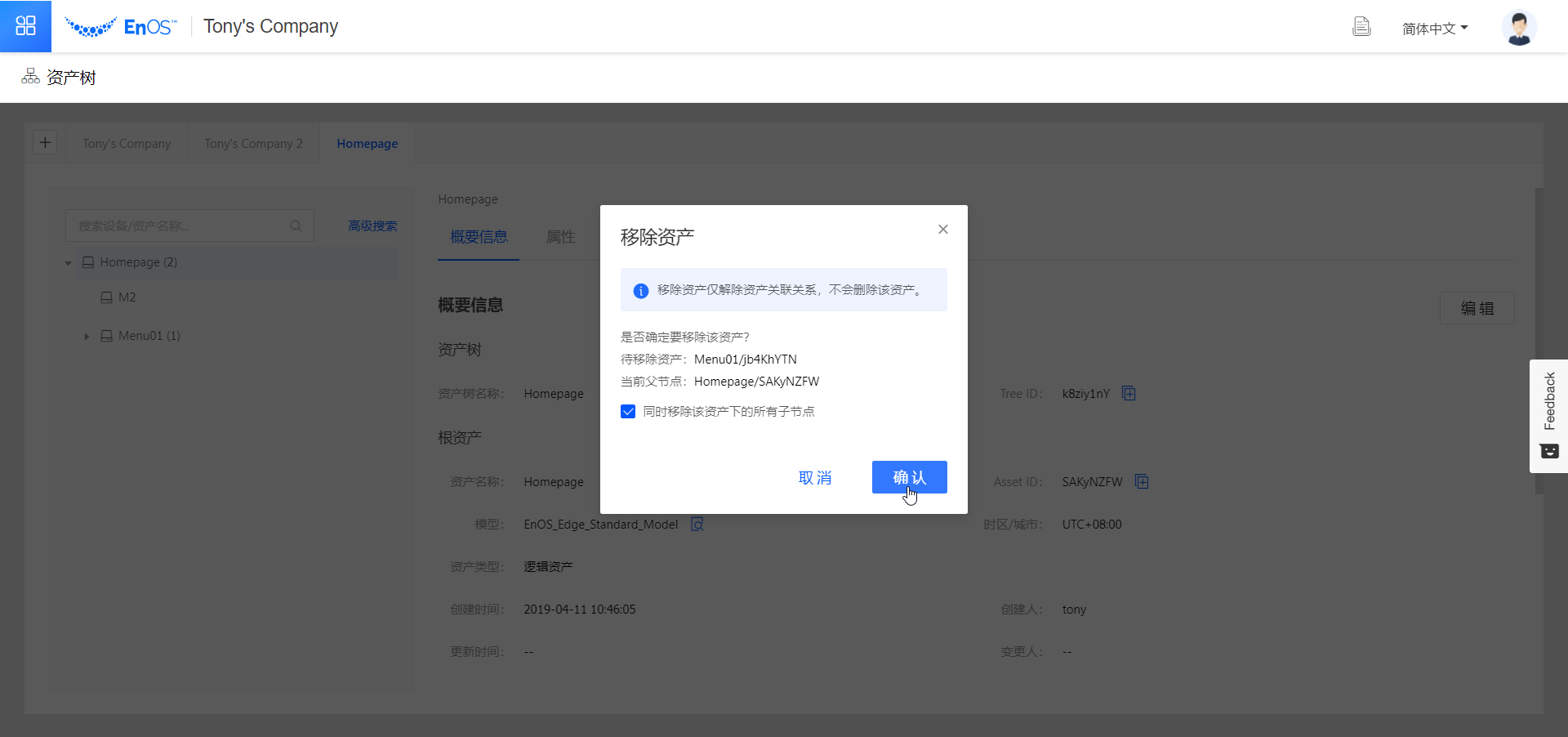
Task: Cancel removal with 取消 button
Action: tap(815, 478)
